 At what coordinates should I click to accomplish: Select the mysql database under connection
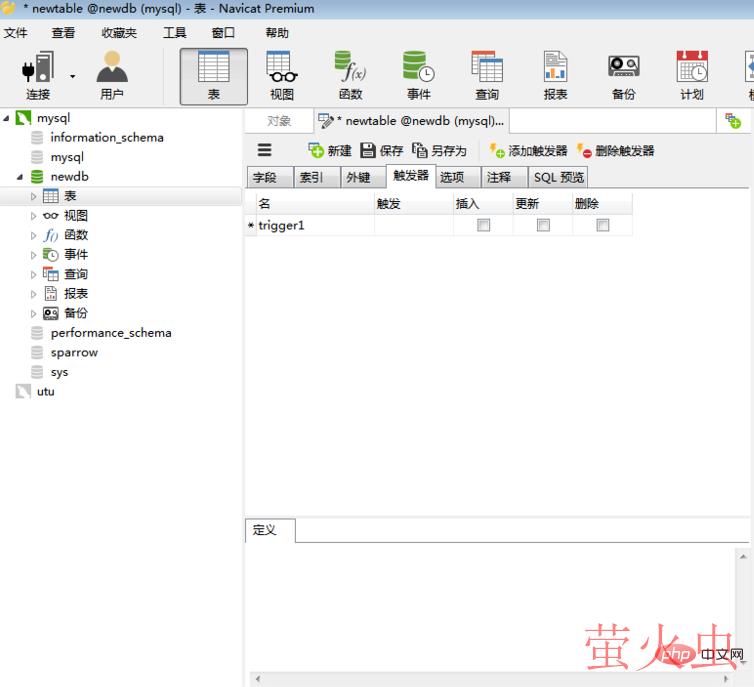pos(67,157)
